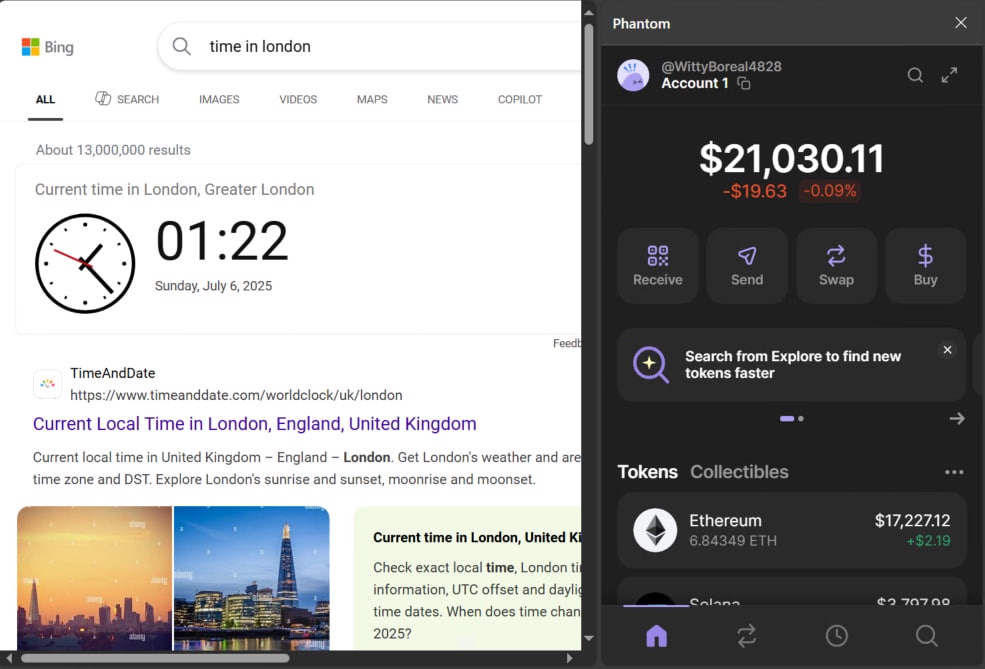Go to the activity history clock tab

point(836,635)
